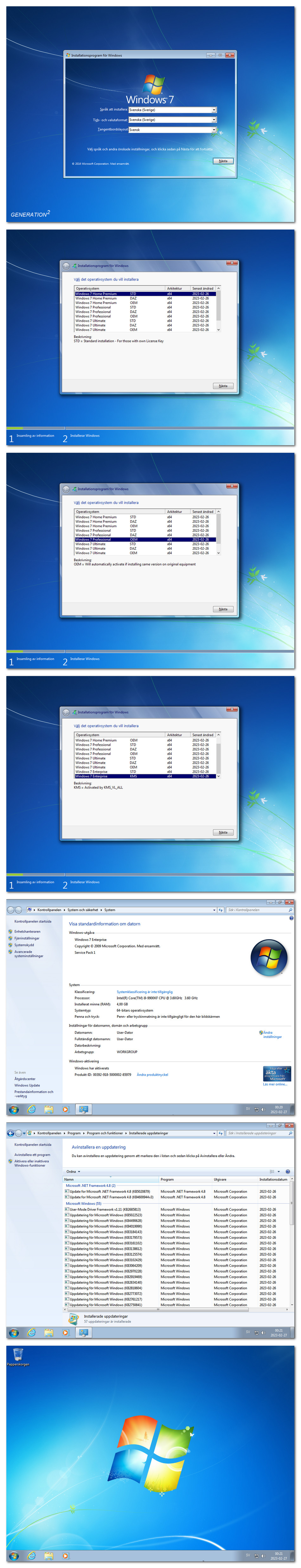Collapse 'Microsoft Windows (55)' group
This screenshot has width=301, height=1568.
point(83,1203)
